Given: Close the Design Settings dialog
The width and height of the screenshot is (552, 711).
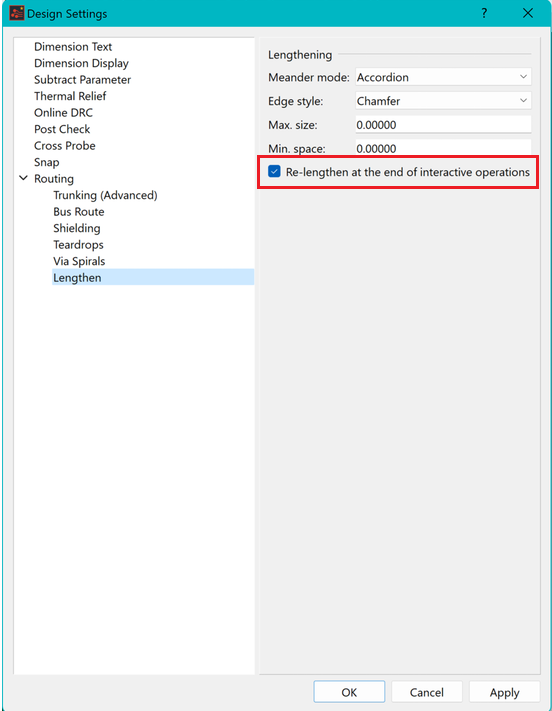Looking at the screenshot, I should pyautogui.click(x=528, y=13).
